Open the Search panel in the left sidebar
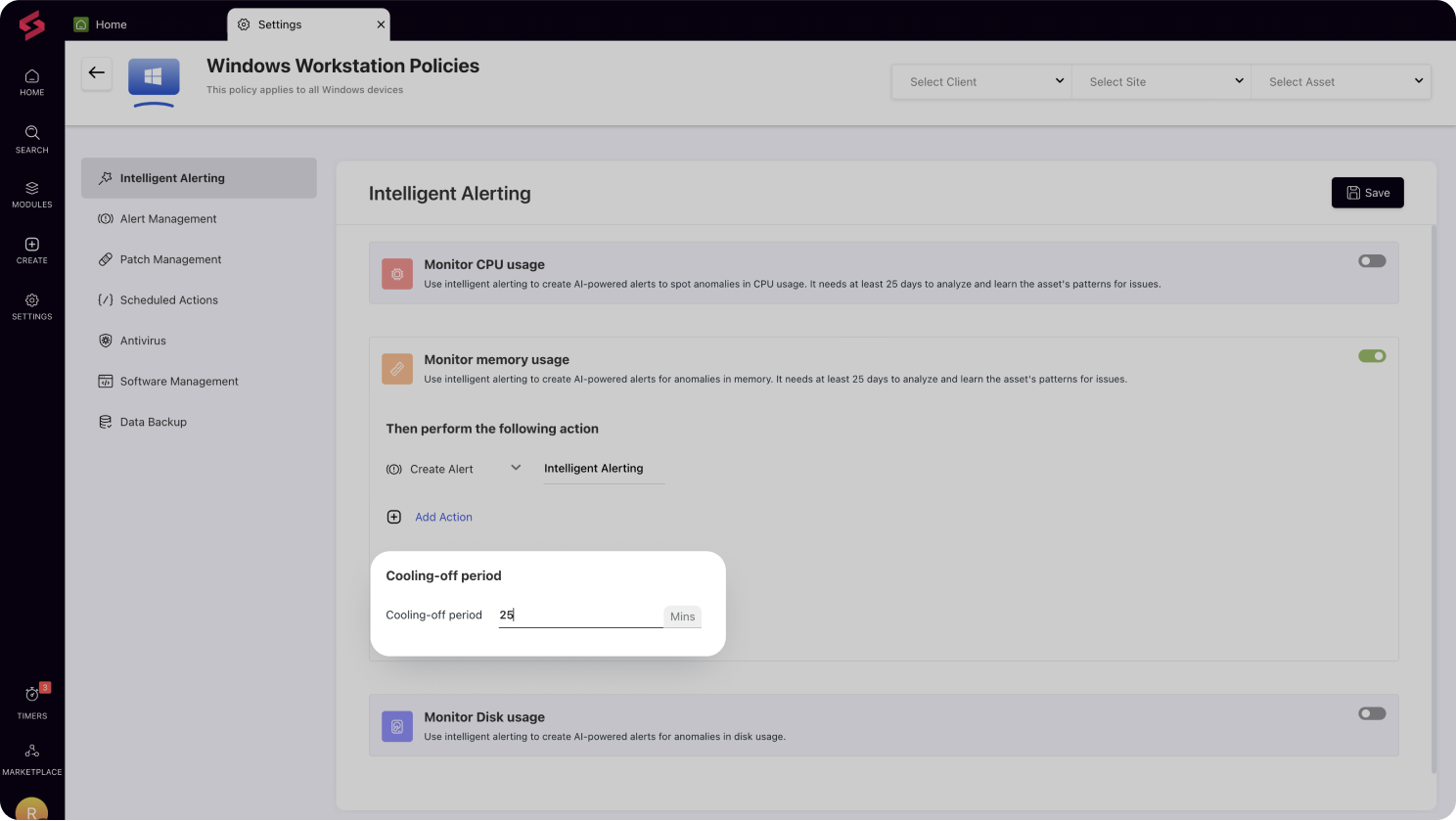The width and height of the screenshot is (1456, 821). 31,140
